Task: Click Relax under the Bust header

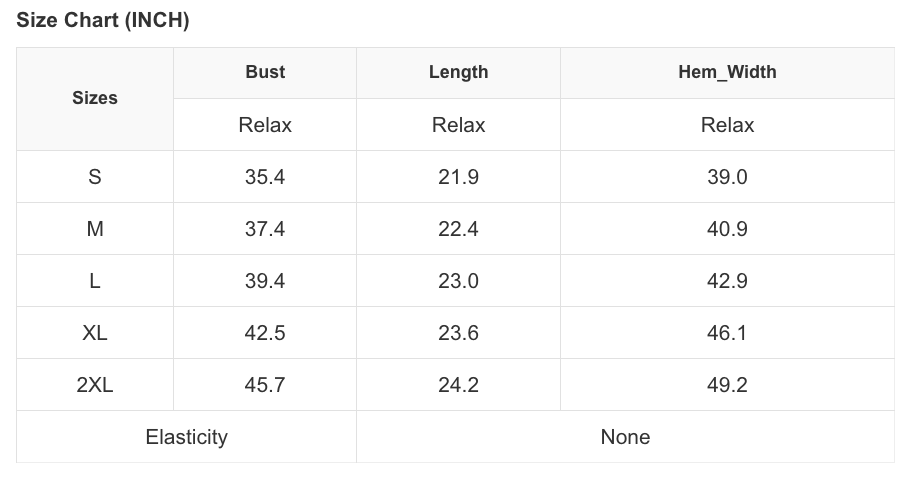Action: (265, 125)
